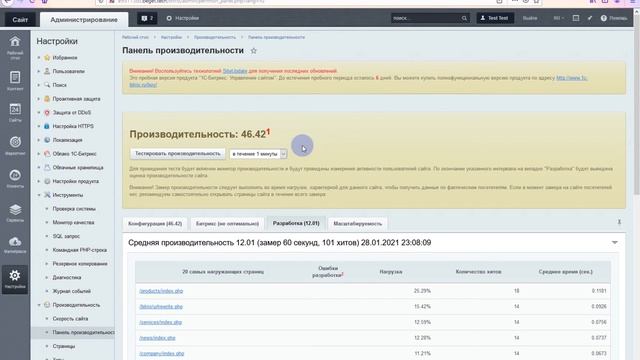Click the Производительность tree icon

(47, 305)
